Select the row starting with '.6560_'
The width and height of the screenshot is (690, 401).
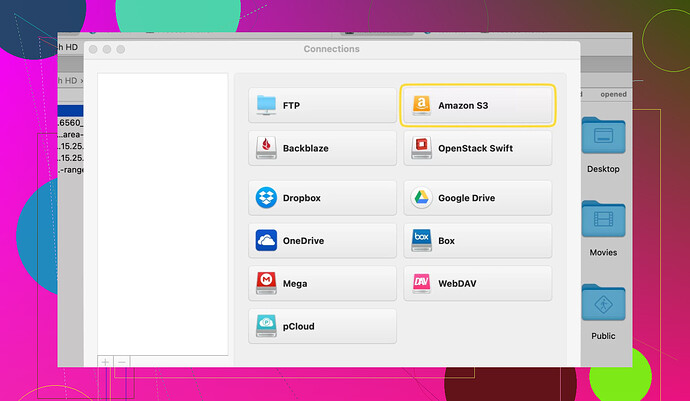70,123
